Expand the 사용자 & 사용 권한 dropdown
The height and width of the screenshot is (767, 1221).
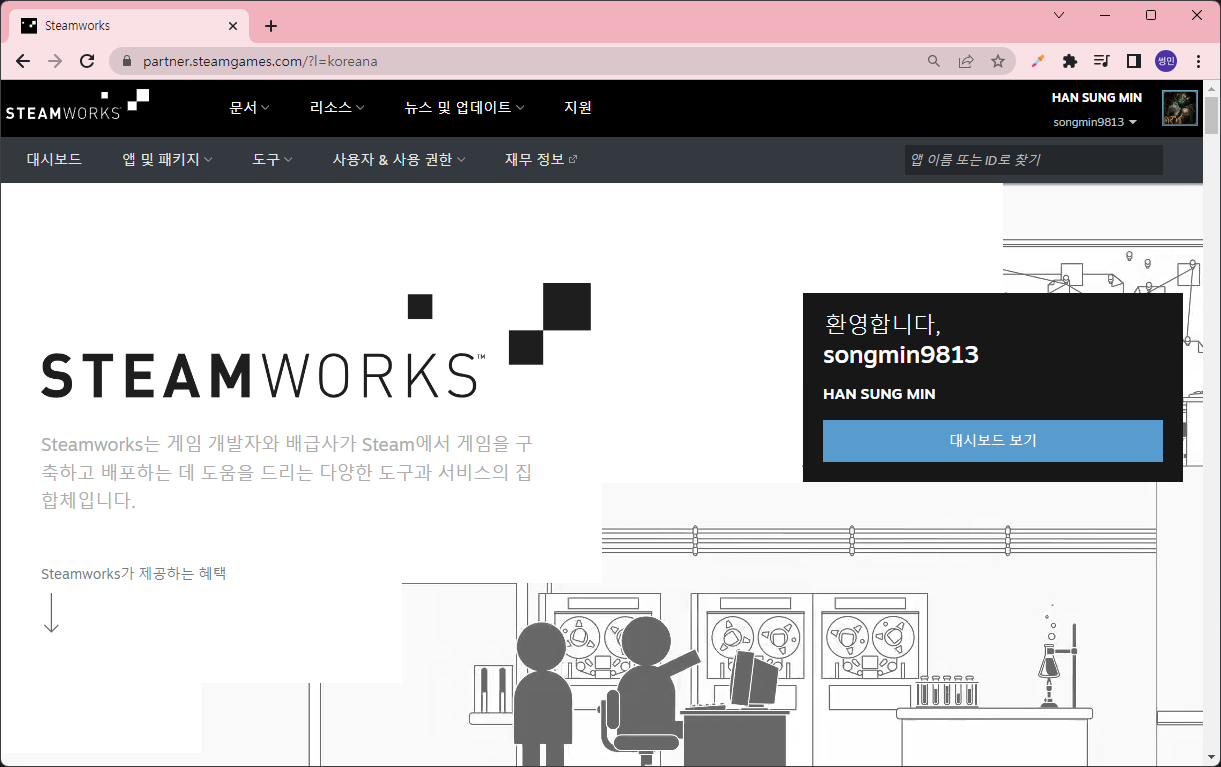pyautogui.click(x=399, y=159)
